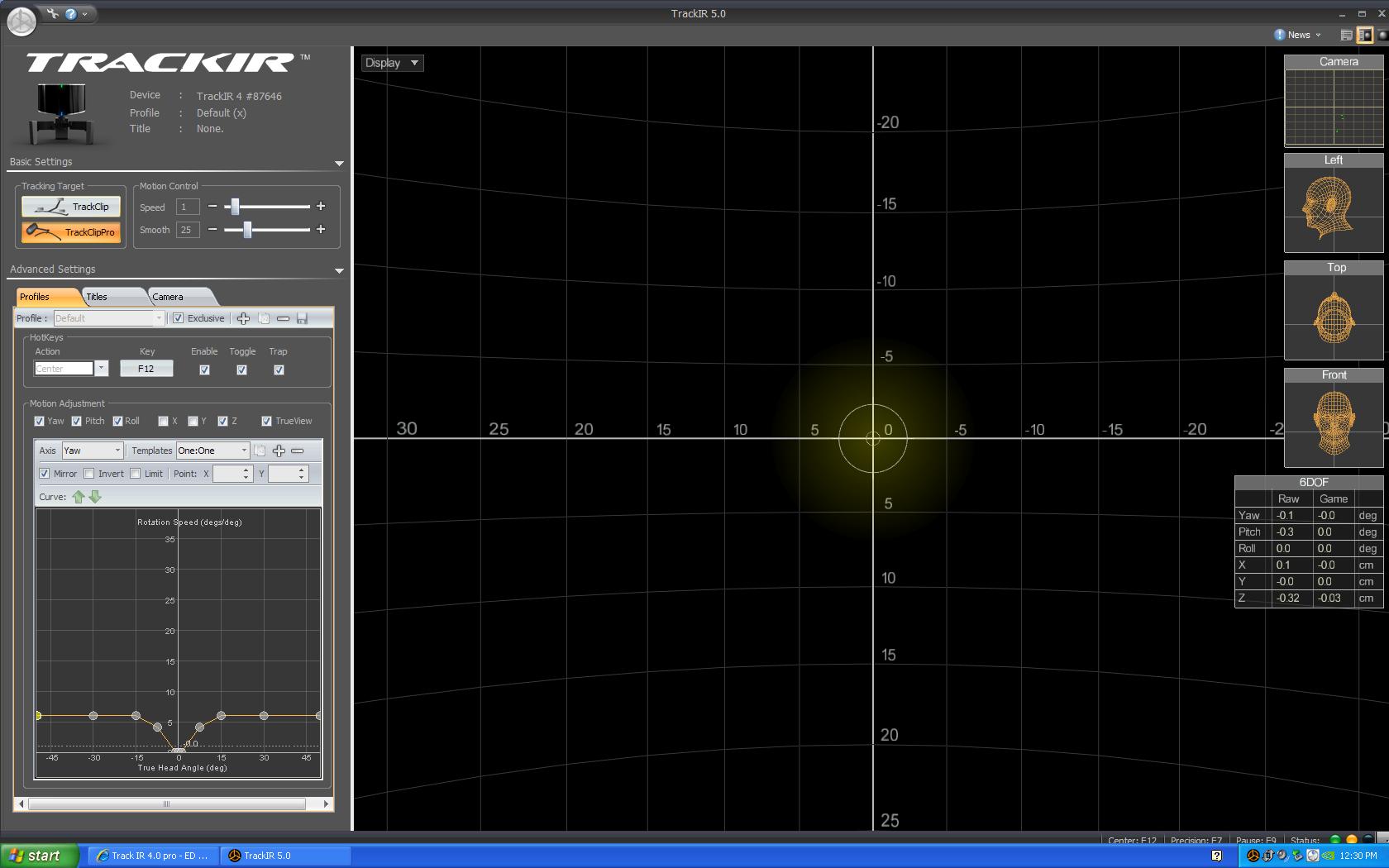
Task: Toggle the hotkey Toggle checkbox
Action: [241, 370]
